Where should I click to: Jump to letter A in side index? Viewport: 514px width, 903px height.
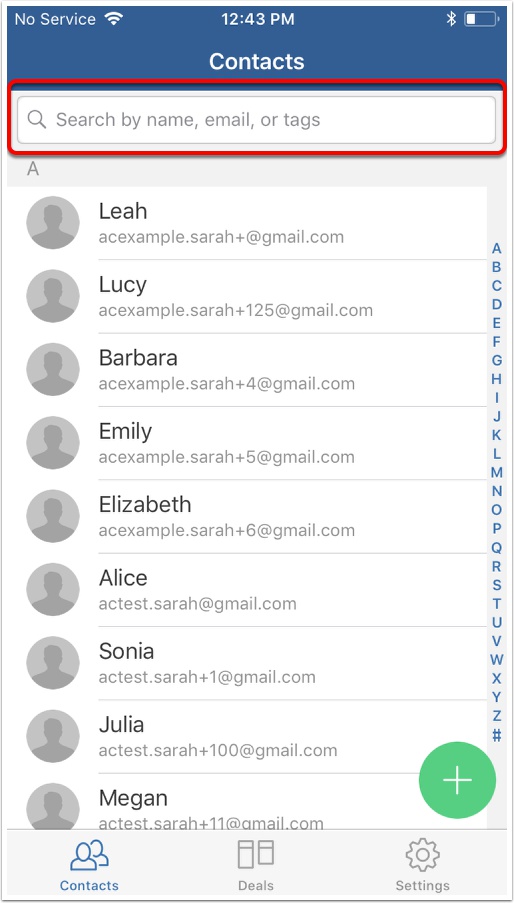[496, 249]
